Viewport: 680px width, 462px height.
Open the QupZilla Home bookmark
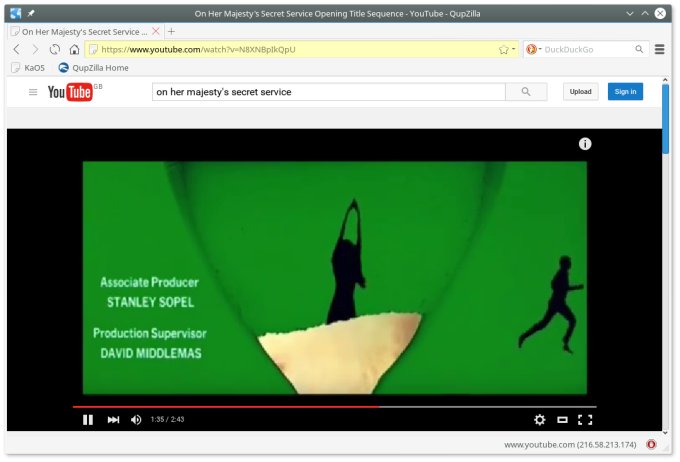(x=93, y=68)
